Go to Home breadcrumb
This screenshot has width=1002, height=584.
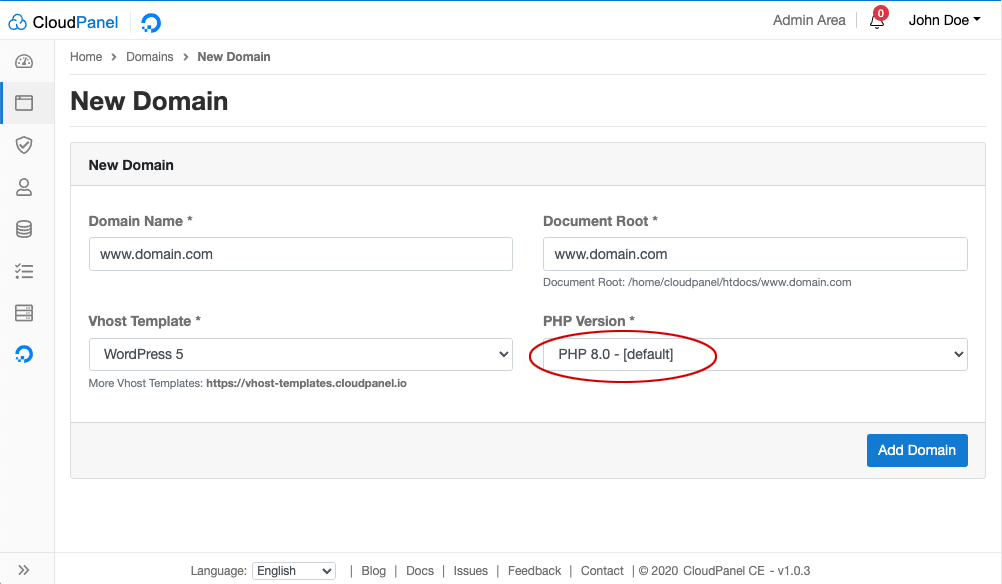86,57
